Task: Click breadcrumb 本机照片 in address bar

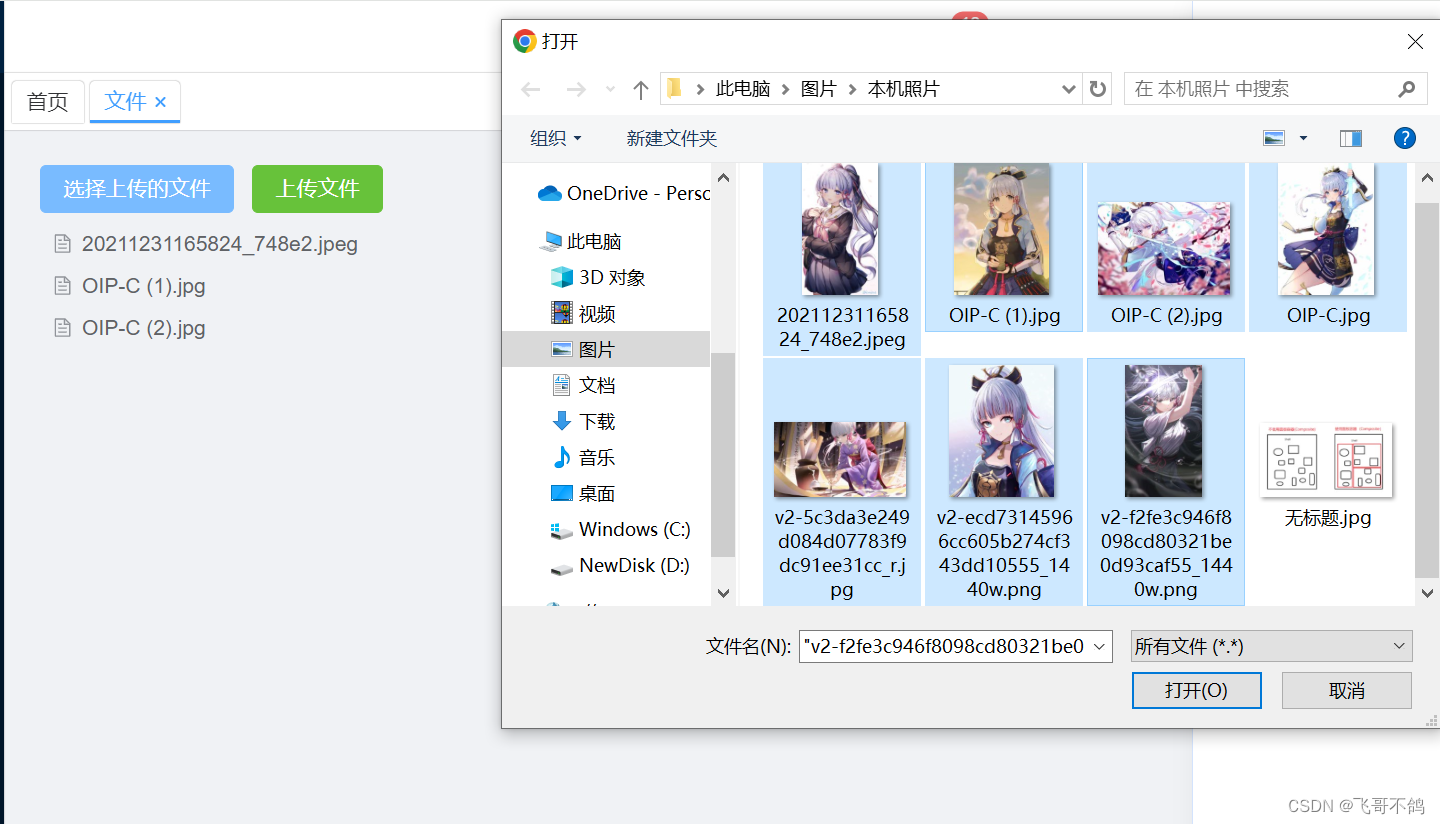Action: 903,89
